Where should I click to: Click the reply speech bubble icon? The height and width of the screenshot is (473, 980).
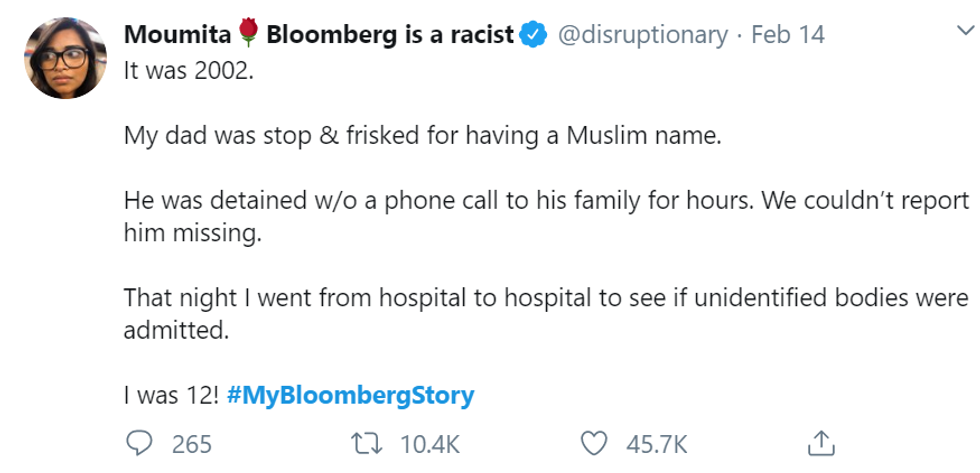pyautogui.click(x=138, y=442)
